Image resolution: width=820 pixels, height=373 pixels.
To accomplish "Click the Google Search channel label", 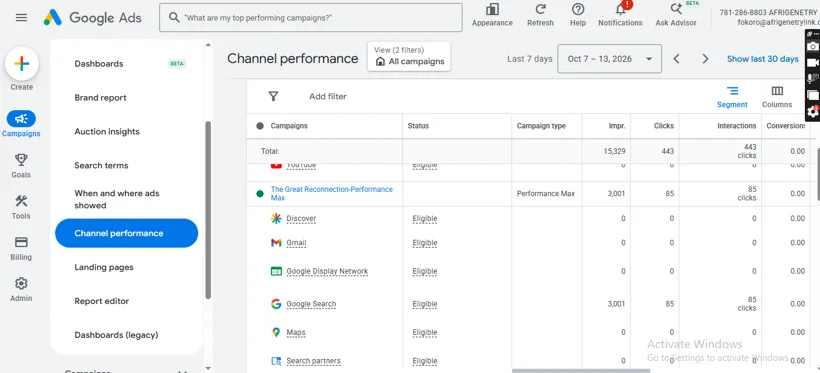I will [x=311, y=304].
